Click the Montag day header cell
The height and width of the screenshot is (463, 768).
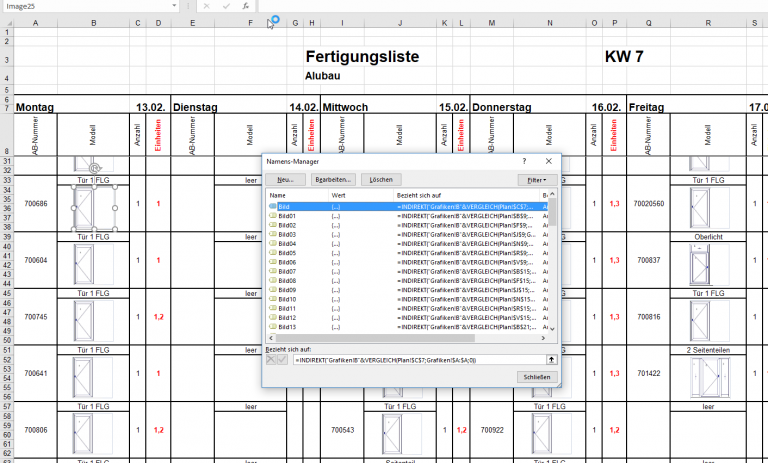[35, 107]
